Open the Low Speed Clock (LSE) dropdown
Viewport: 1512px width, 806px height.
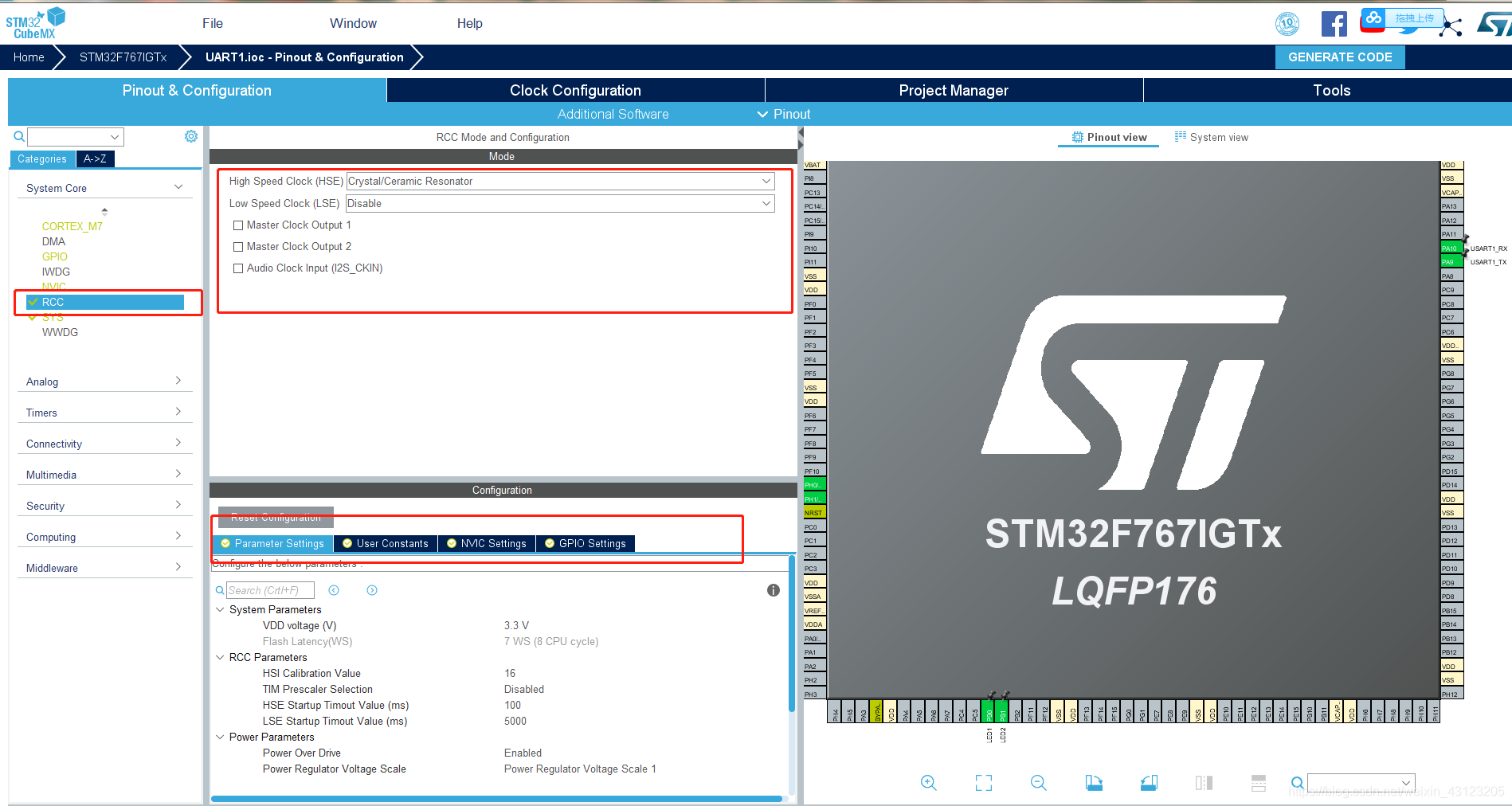(559, 204)
